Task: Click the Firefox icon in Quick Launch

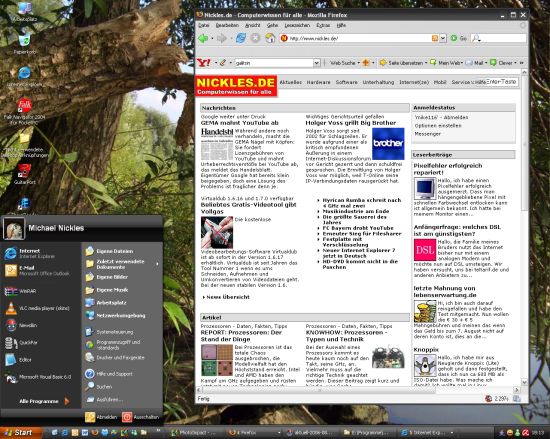Action: (95, 433)
